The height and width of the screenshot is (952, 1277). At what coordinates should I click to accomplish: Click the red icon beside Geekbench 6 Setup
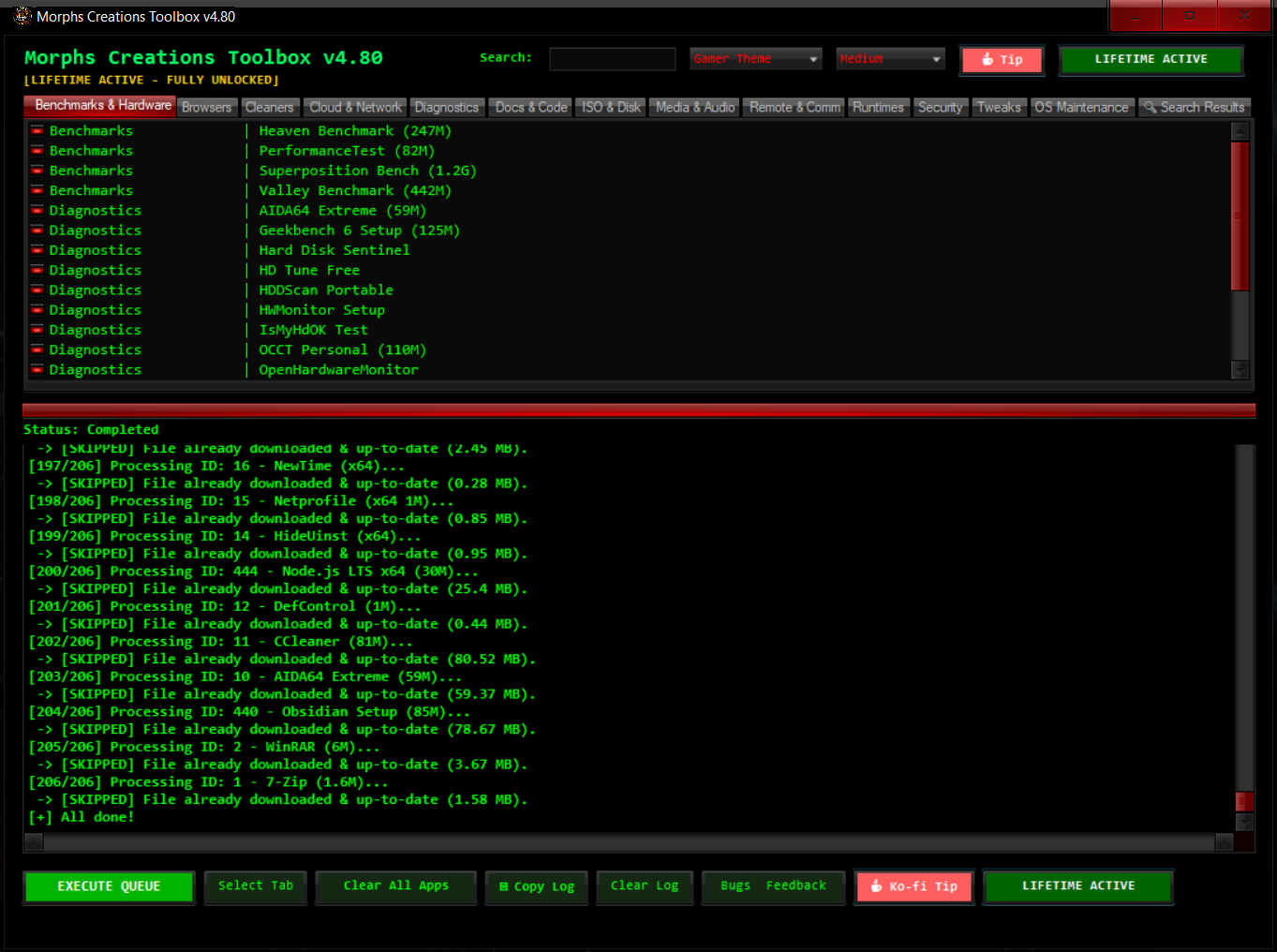point(37,231)
